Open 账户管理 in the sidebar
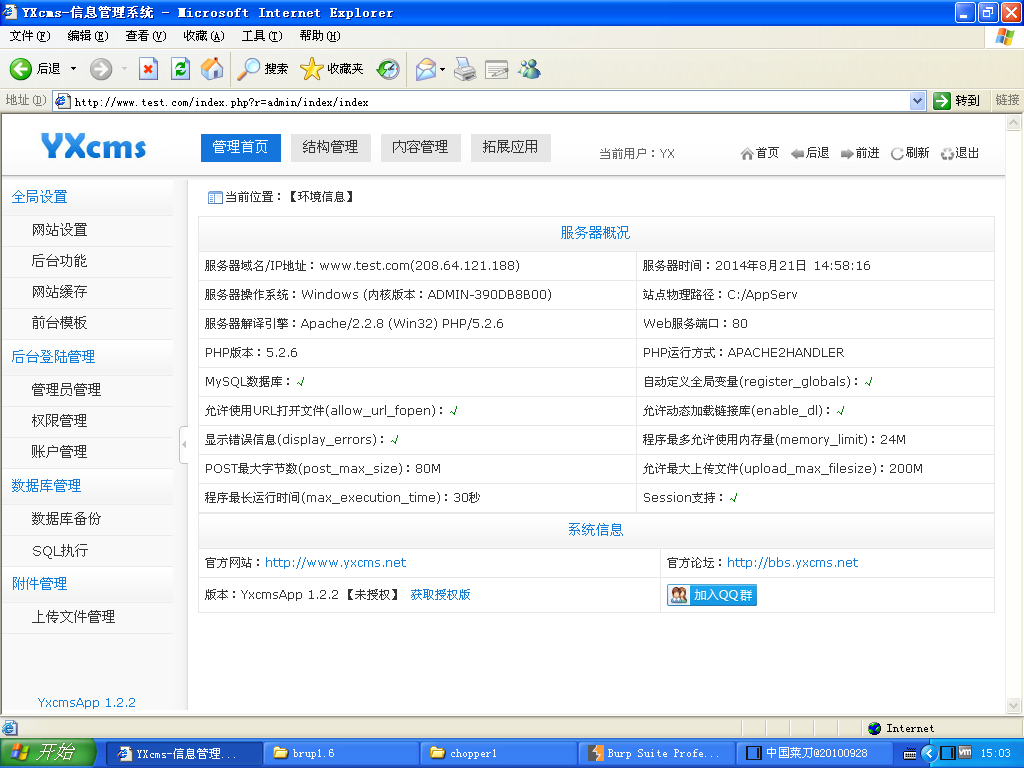 click(x=59, y=452)
